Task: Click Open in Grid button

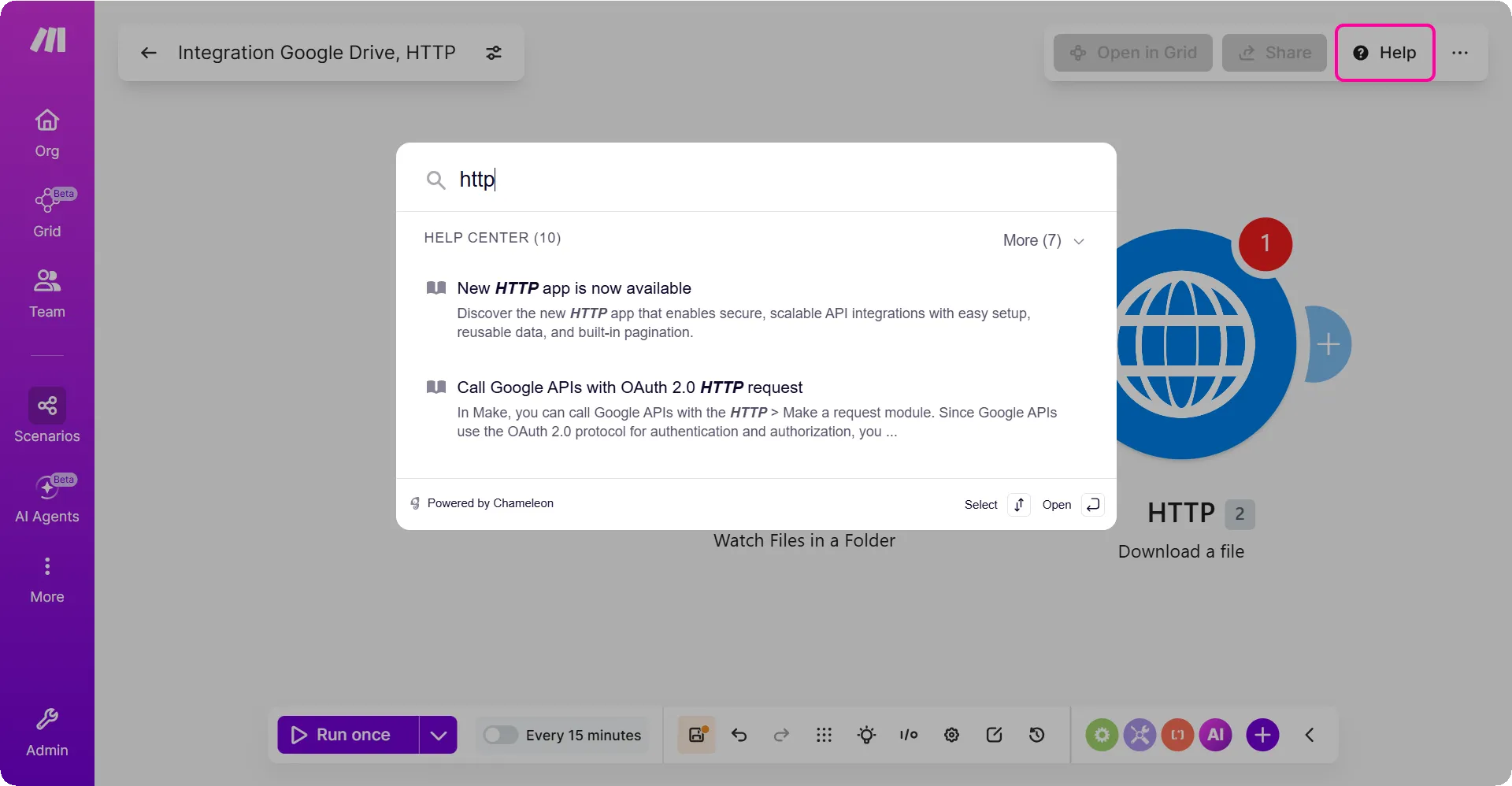Action: tap(1133, 53)
